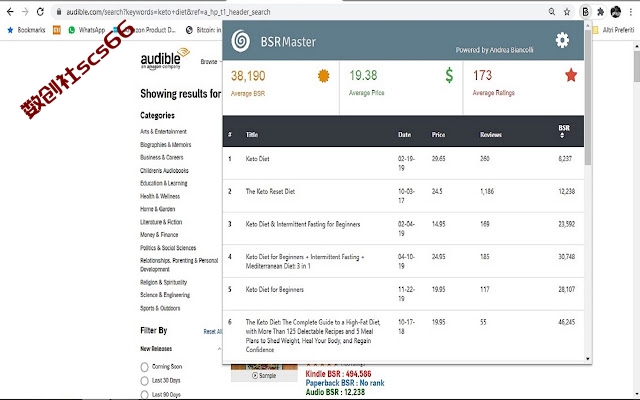
Task: Go forward with the browser forward arrow
Action: pos(25,12)
